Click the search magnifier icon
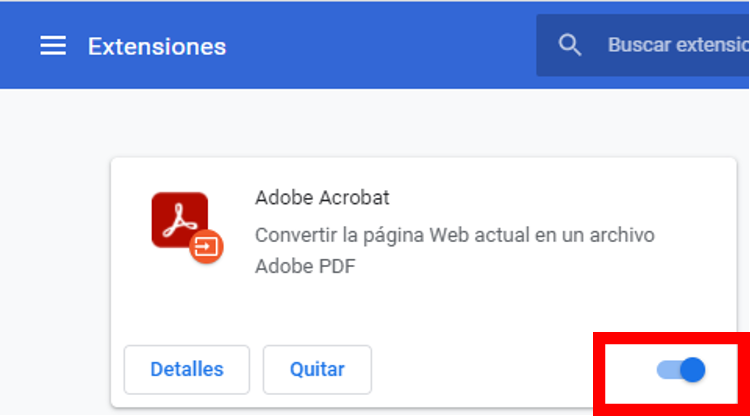Viewport: 750px width, 416px height. click(x=570, y=46)
